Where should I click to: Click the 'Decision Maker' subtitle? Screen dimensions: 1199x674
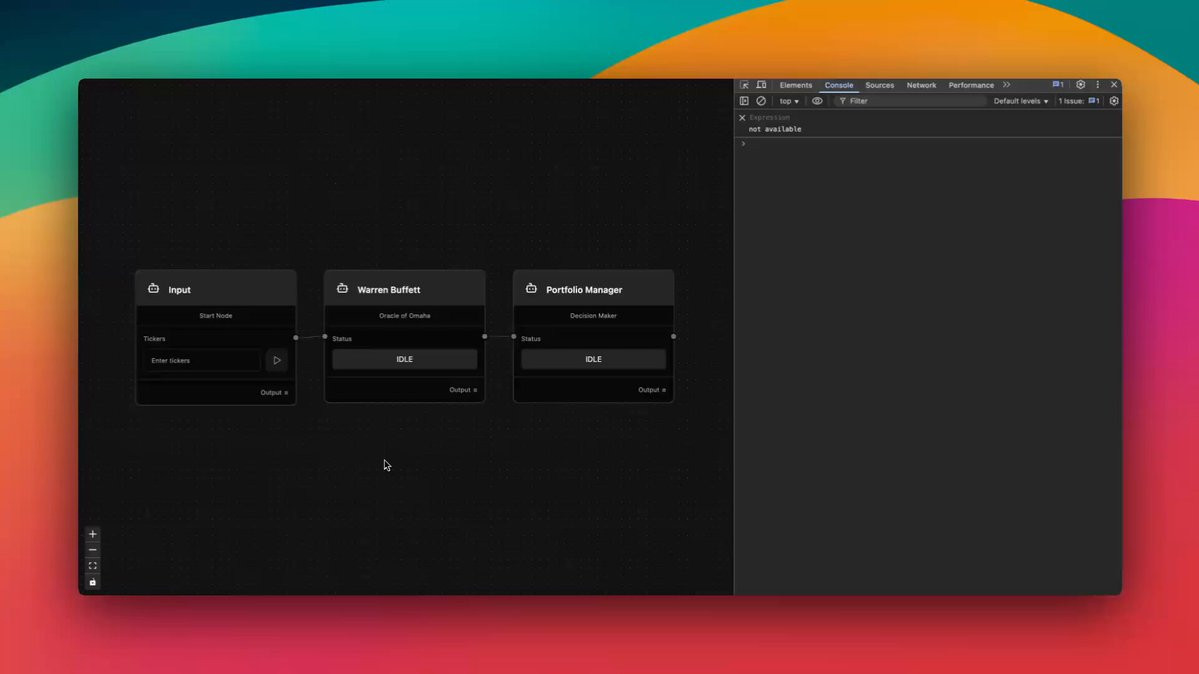(x=593, y=315)
